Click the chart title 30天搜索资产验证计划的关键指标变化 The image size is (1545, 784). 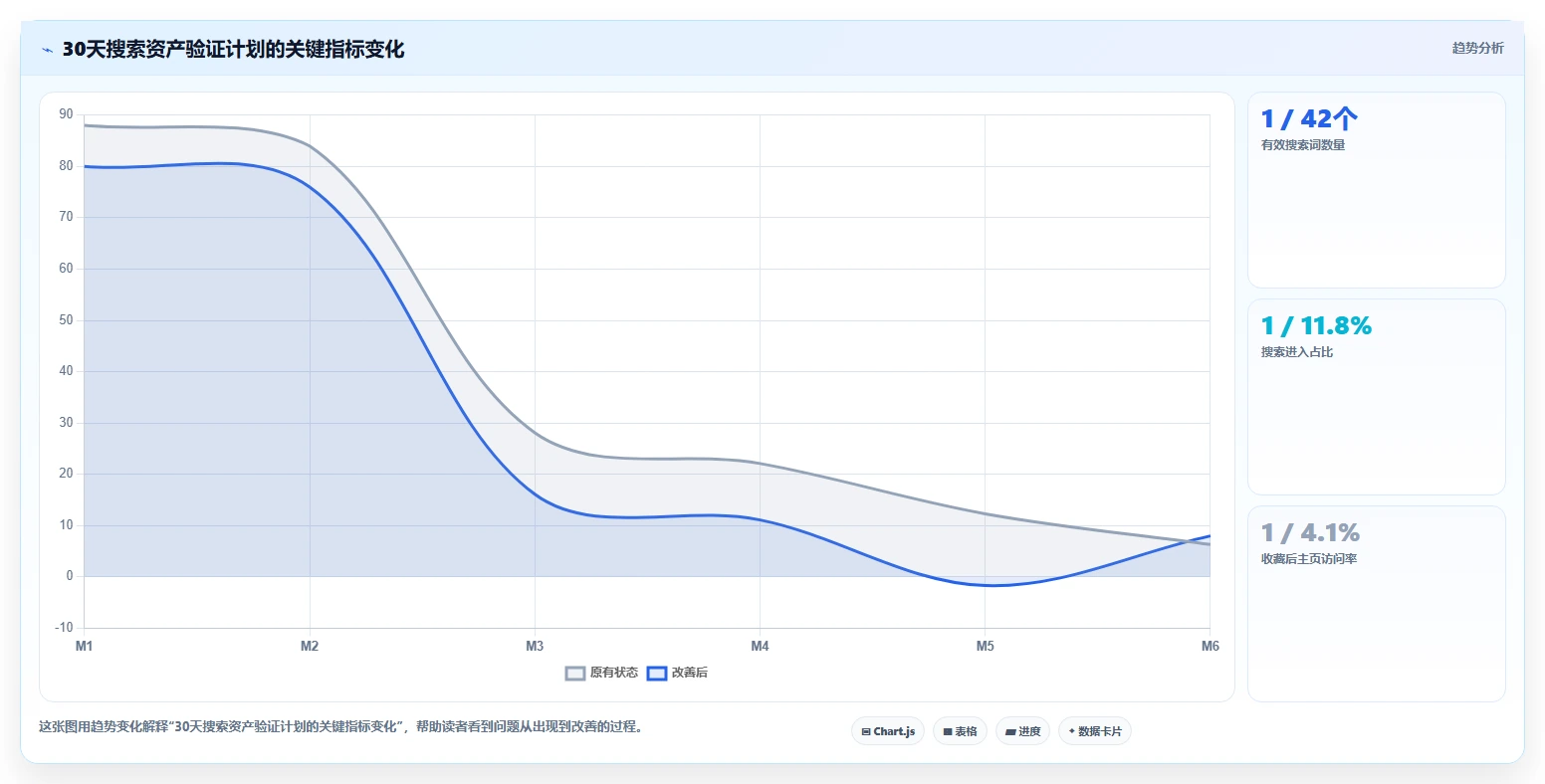point(233,50)
